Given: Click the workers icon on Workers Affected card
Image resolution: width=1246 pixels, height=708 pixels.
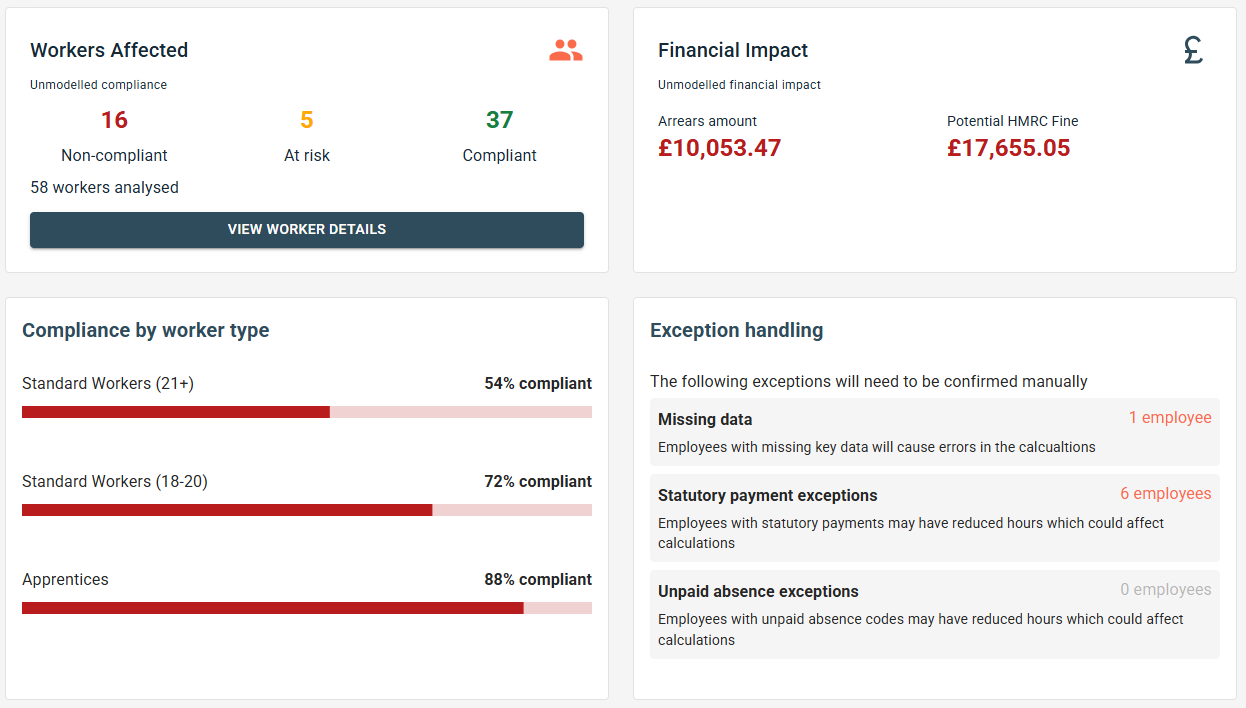Looking at the screenshot, I should point(566,49).
